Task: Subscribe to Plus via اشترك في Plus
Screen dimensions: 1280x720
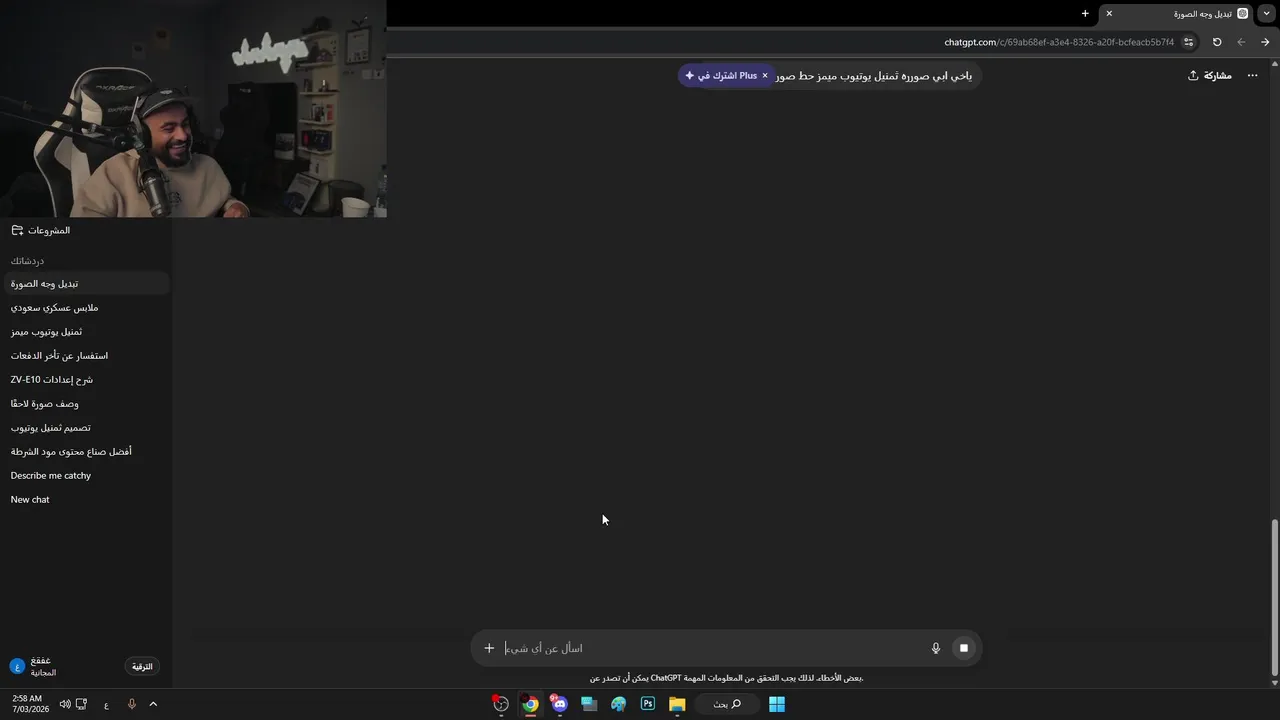Action: click(x=721, y=76)
